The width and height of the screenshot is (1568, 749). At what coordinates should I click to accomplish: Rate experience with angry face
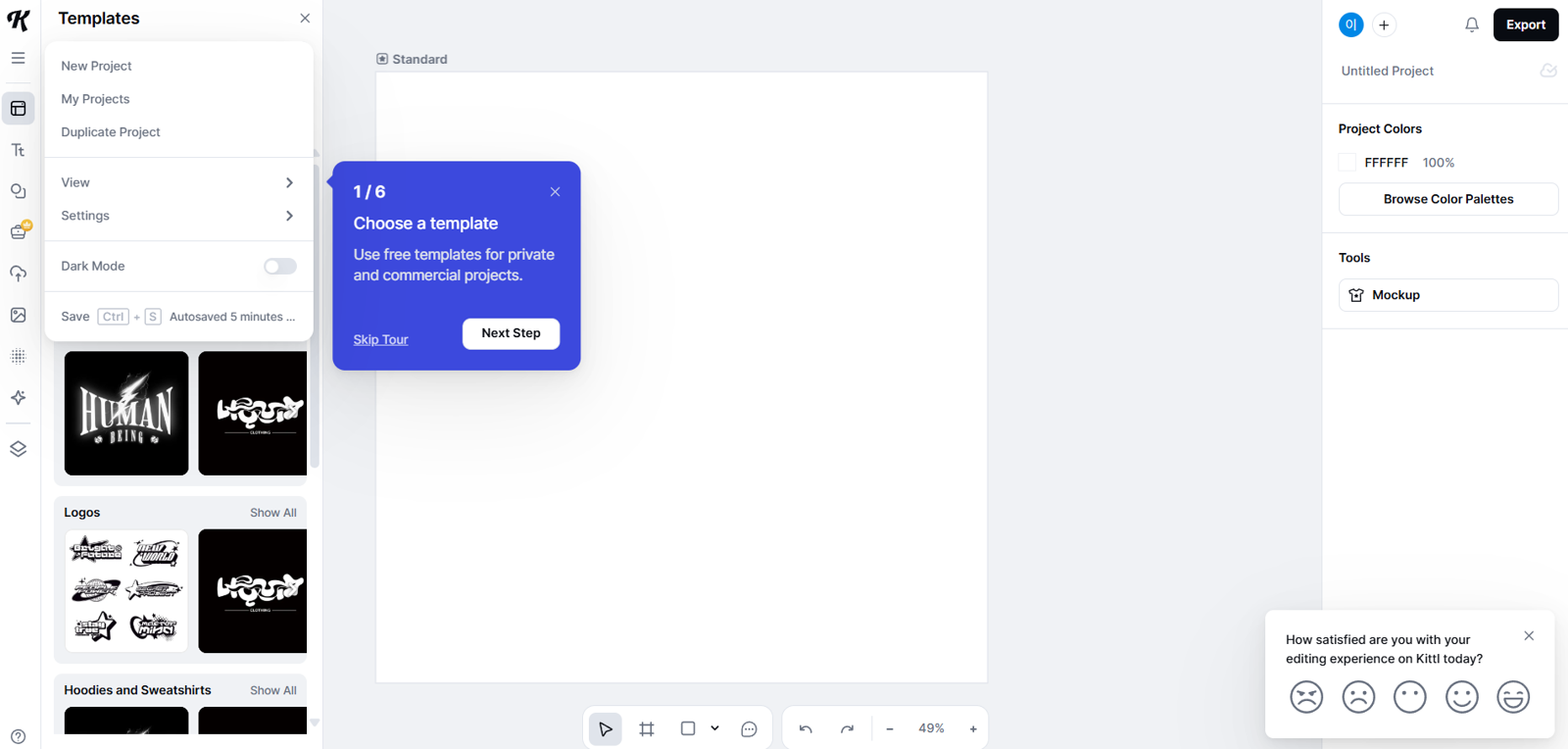(x=1306, y=697)
